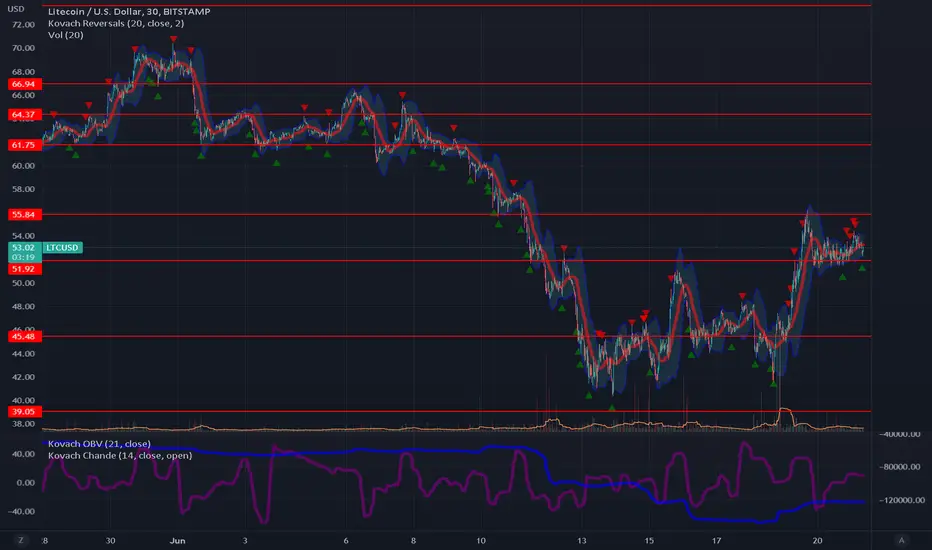Click the 55.84 price line label
Viewport: 932px width, 550px height.
(x=24, y=214)
